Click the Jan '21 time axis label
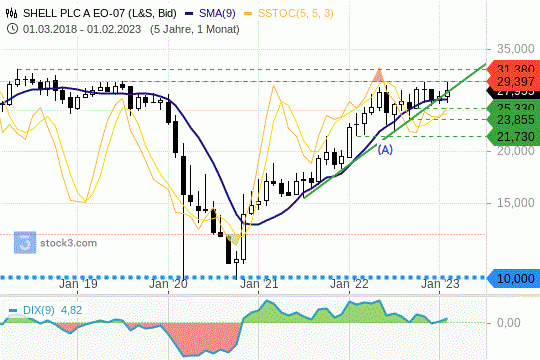This screenshot has width=540, height=360. (259, 284)
